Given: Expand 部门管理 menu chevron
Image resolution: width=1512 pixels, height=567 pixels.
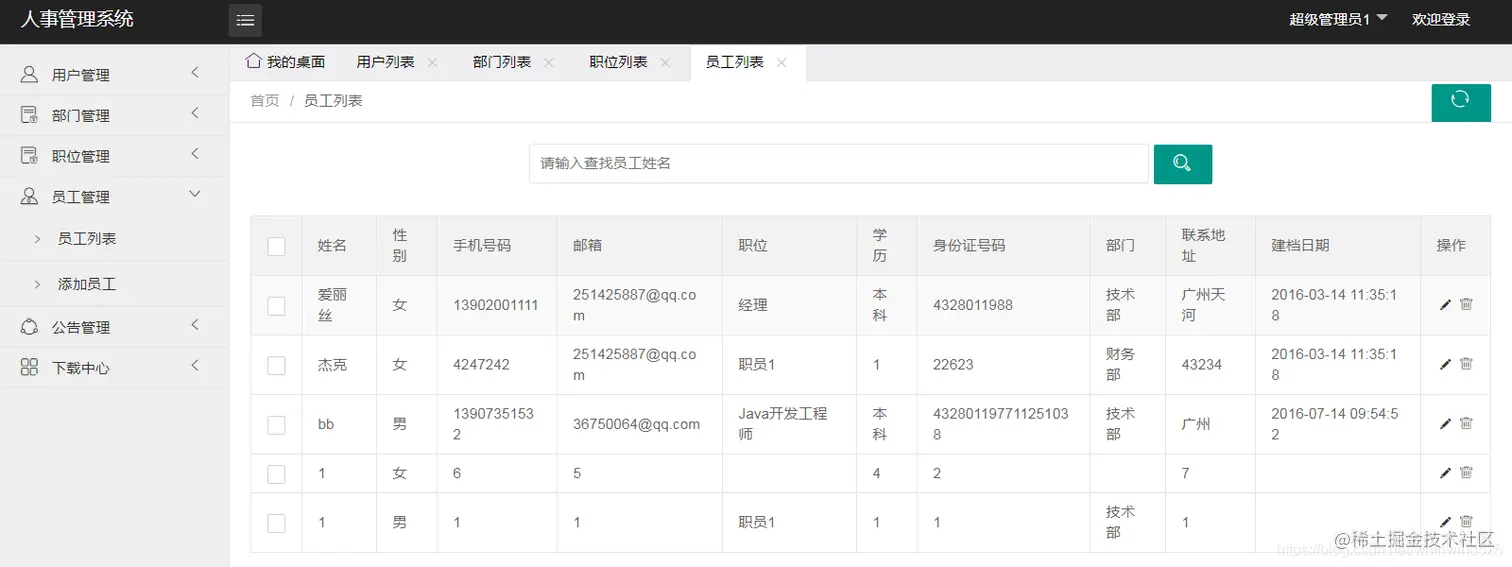Looking at the screenshot, I should point(195,113).
